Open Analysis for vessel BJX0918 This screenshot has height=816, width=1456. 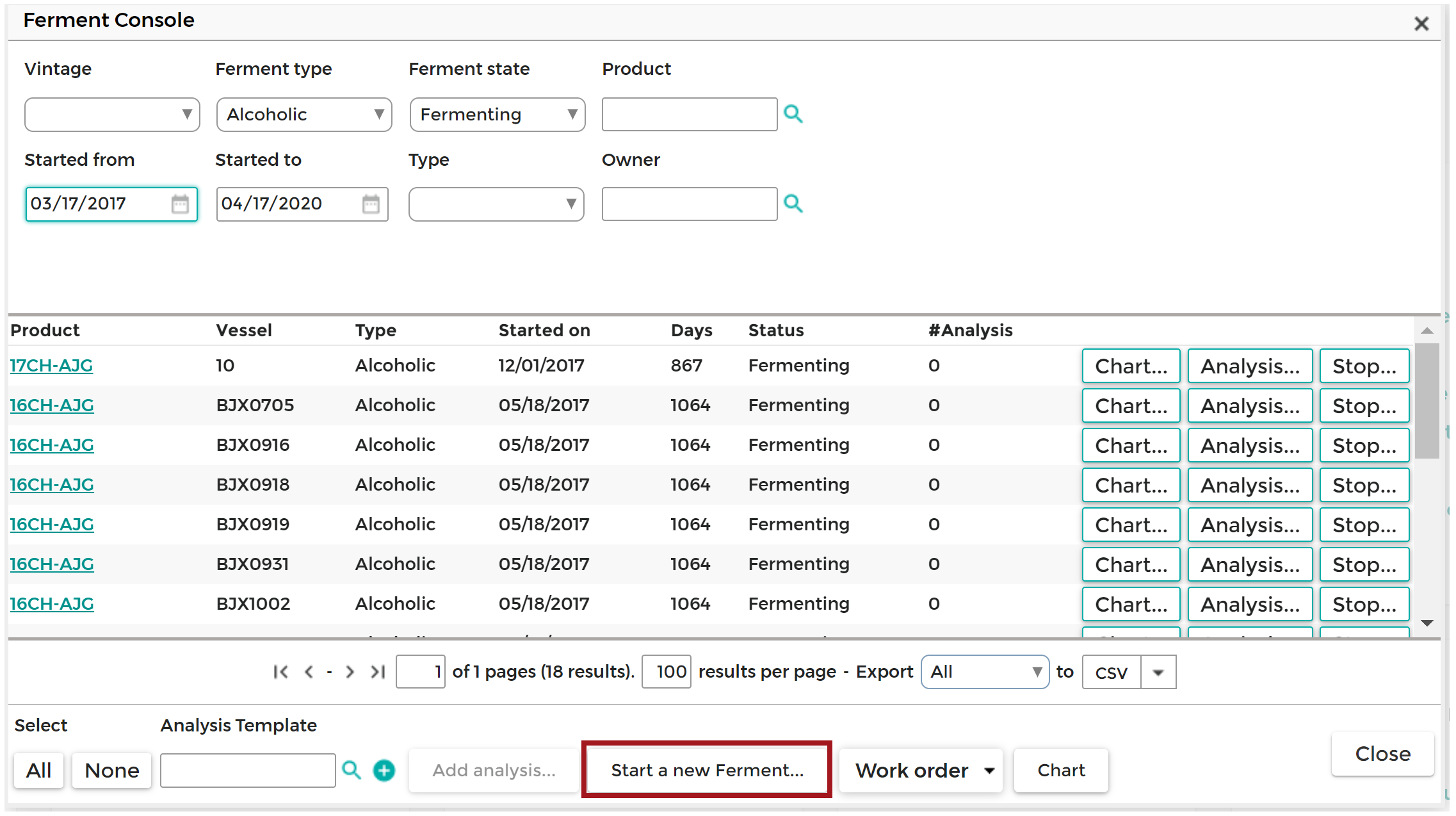coord(1250,485)
